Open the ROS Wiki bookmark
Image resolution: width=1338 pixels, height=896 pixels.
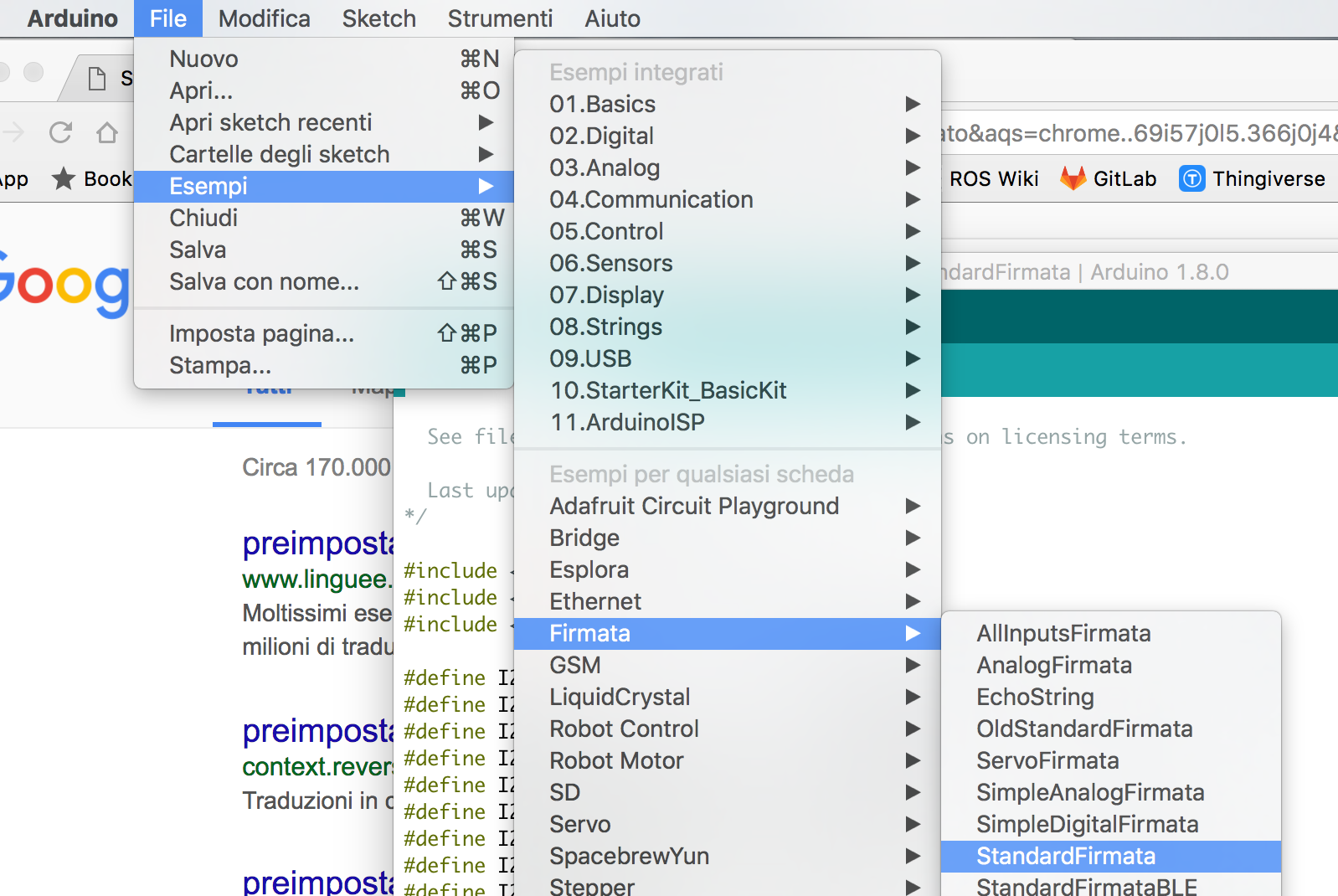[x=994, y=178]
